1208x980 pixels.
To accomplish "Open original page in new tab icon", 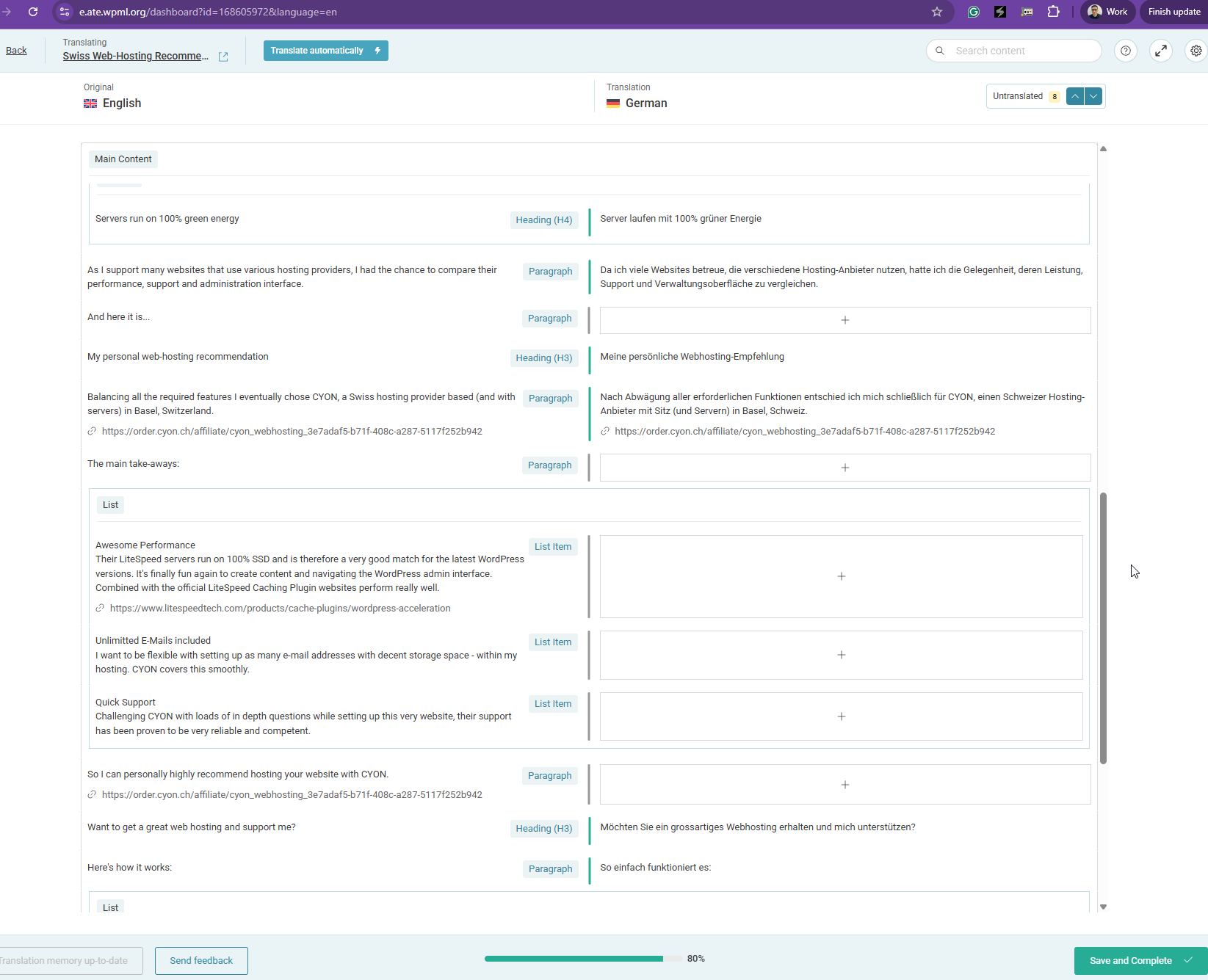I will coord(223,57).
